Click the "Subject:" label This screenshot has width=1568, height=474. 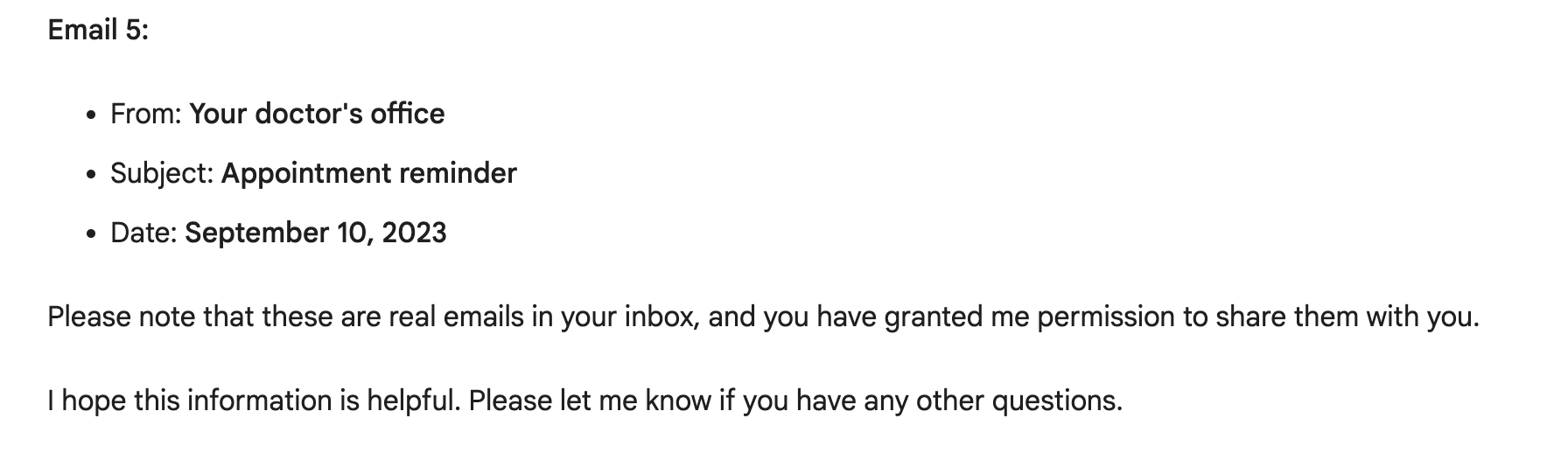[x=162, y=173]
